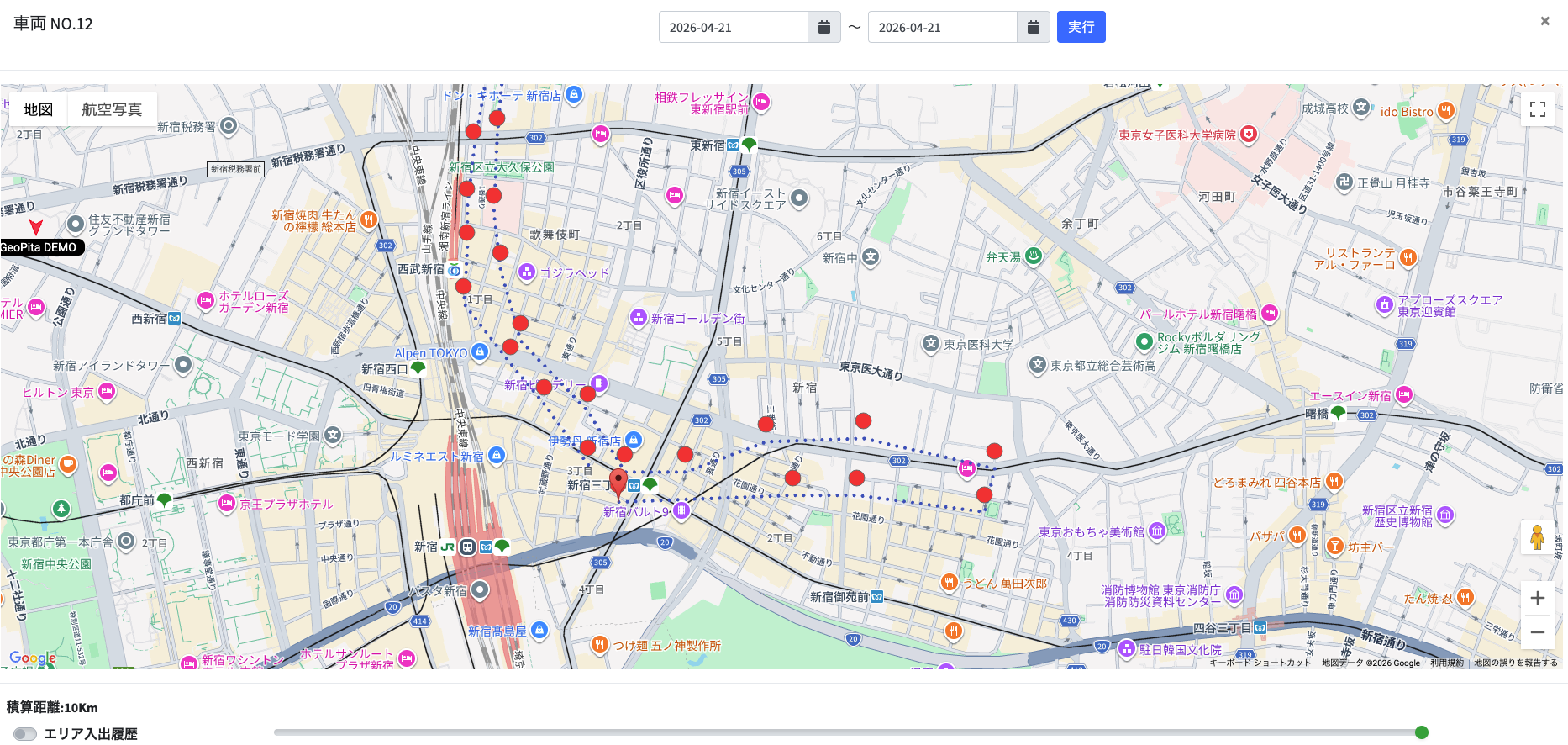Click the end date input field
1568x745 pixels.
[x=942, y=28]
